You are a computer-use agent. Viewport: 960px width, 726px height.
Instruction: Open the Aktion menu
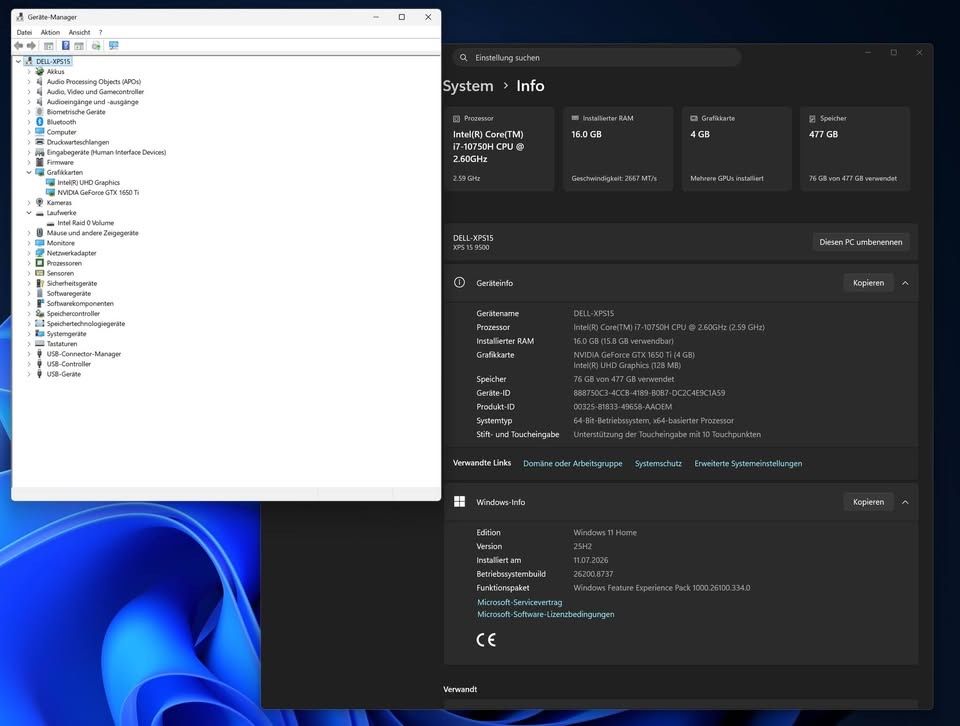coord(50,32)
